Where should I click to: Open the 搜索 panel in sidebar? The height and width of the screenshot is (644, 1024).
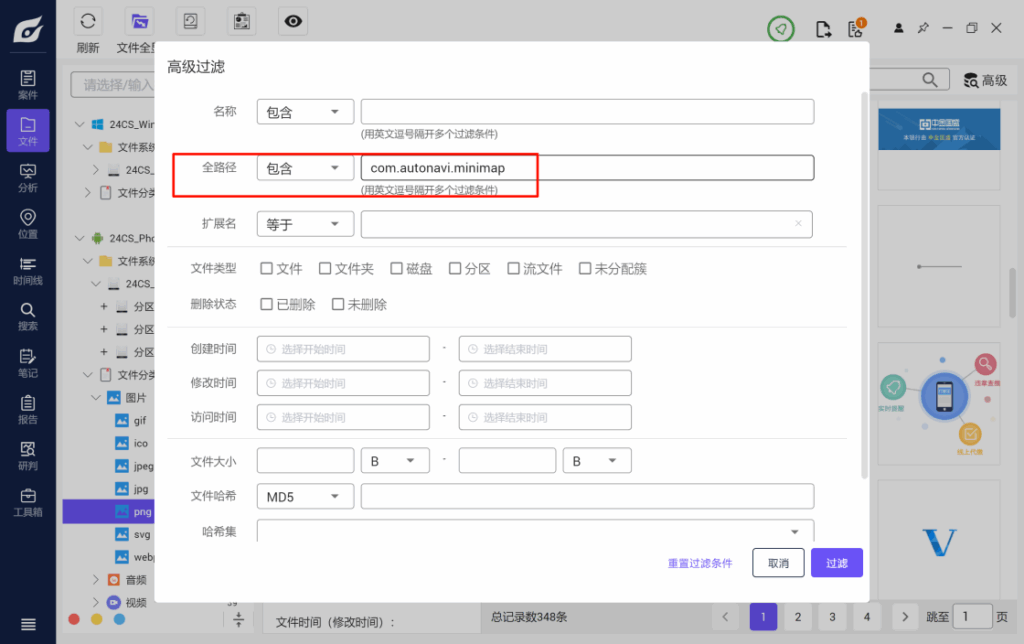tap(27, 316)
